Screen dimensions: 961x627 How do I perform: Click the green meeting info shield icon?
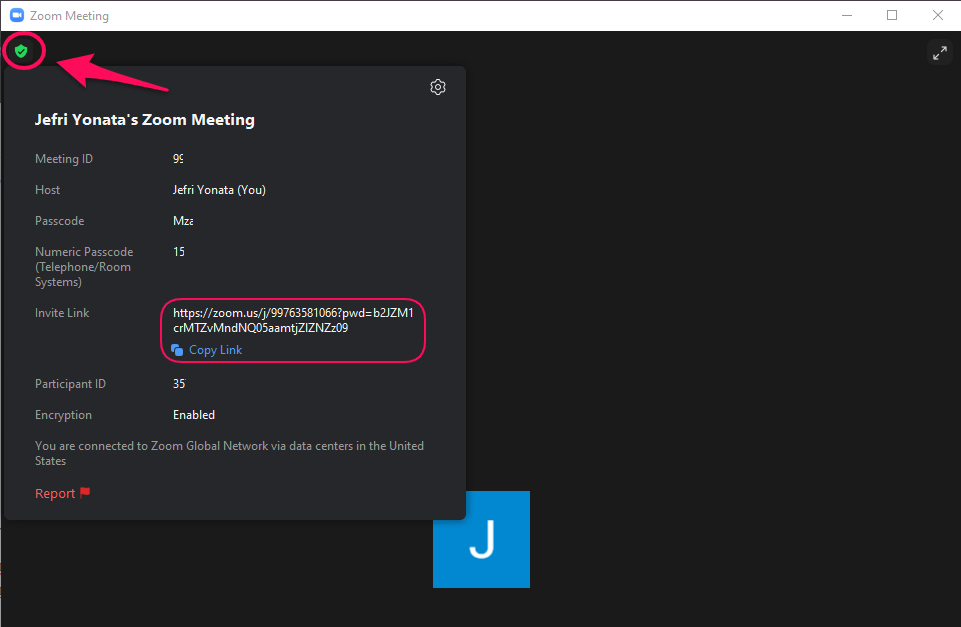[x=21, y=51]
